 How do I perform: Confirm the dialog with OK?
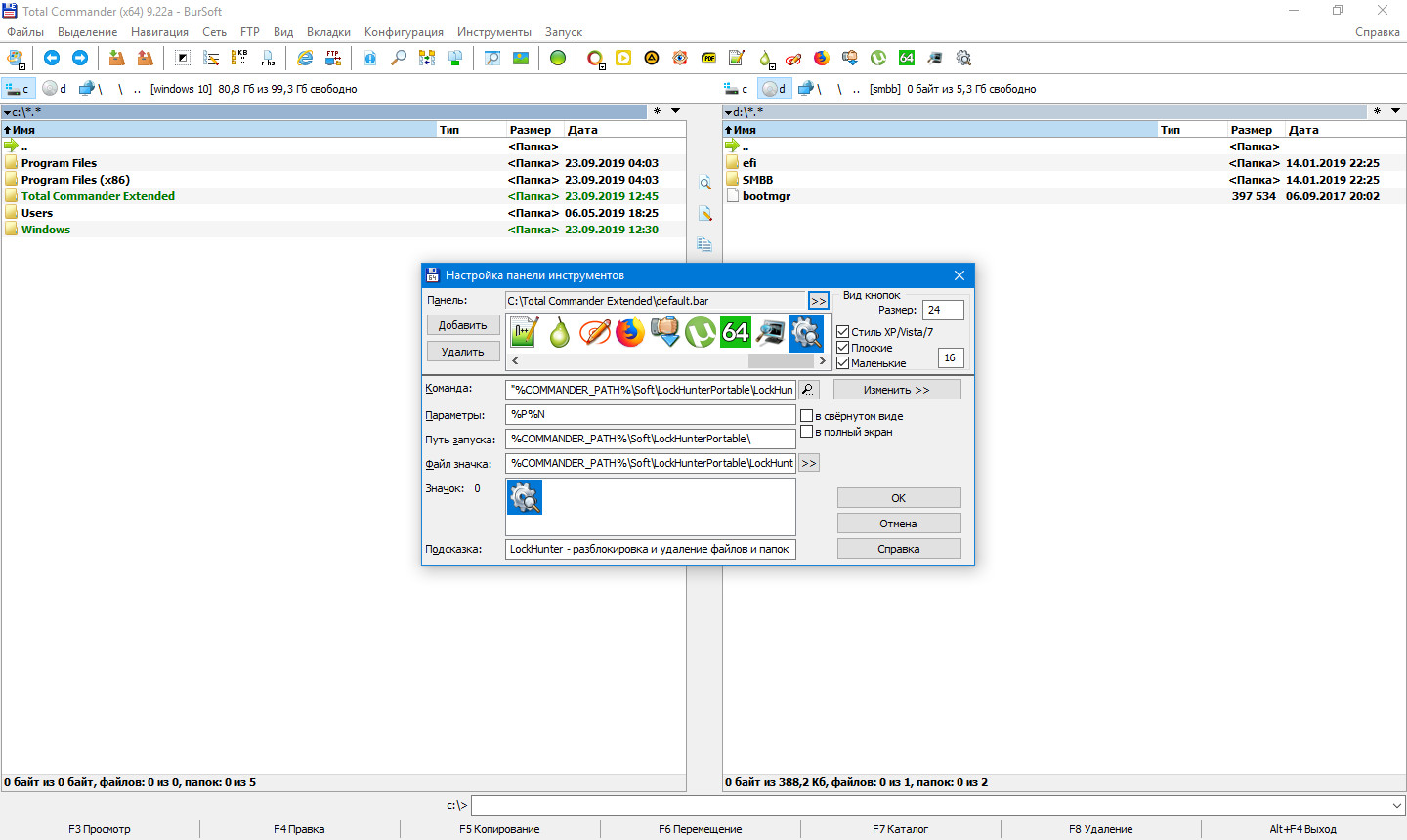point(899,498)
